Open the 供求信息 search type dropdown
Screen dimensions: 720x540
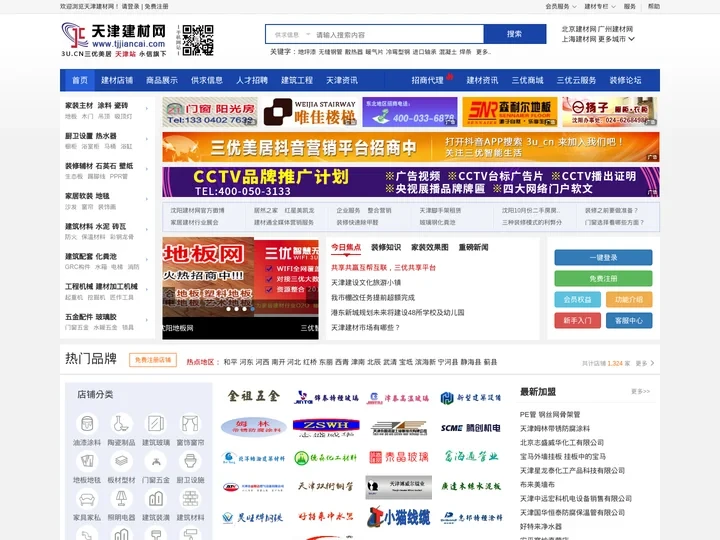pyautogui.click(x=292, y=34)
